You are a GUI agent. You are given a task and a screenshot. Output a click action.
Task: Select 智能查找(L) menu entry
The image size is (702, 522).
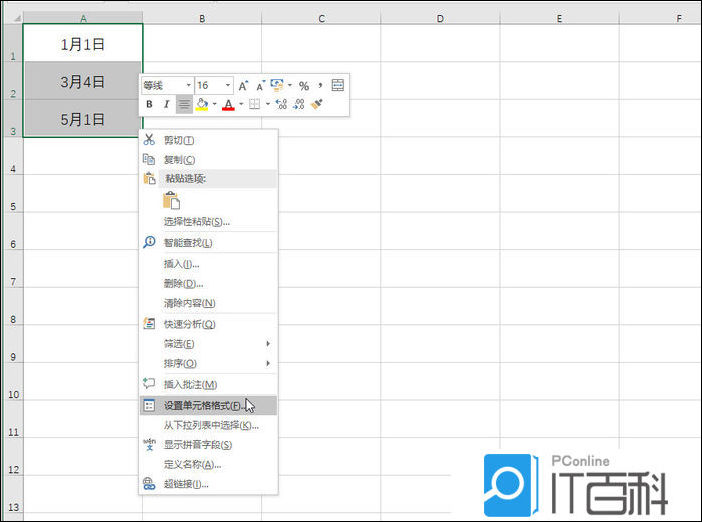click(209, 243)
